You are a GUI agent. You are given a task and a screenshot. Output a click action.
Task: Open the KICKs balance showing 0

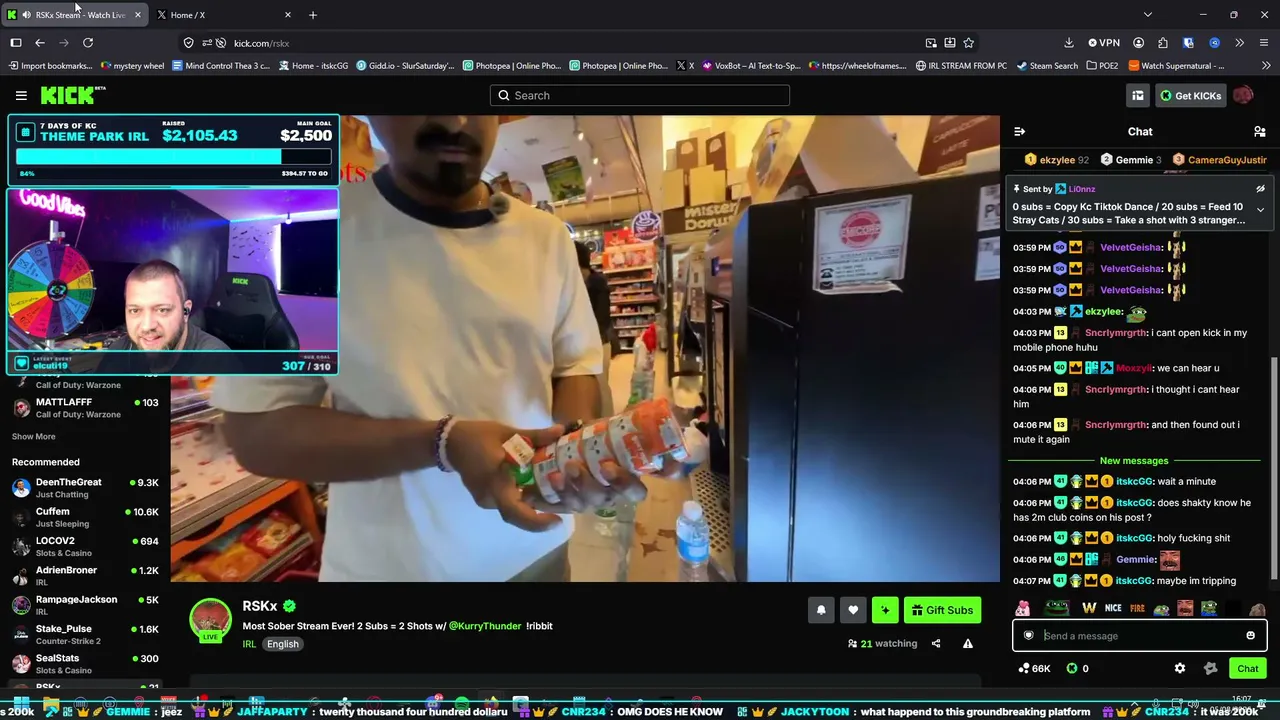click(x=1079, y=668)
